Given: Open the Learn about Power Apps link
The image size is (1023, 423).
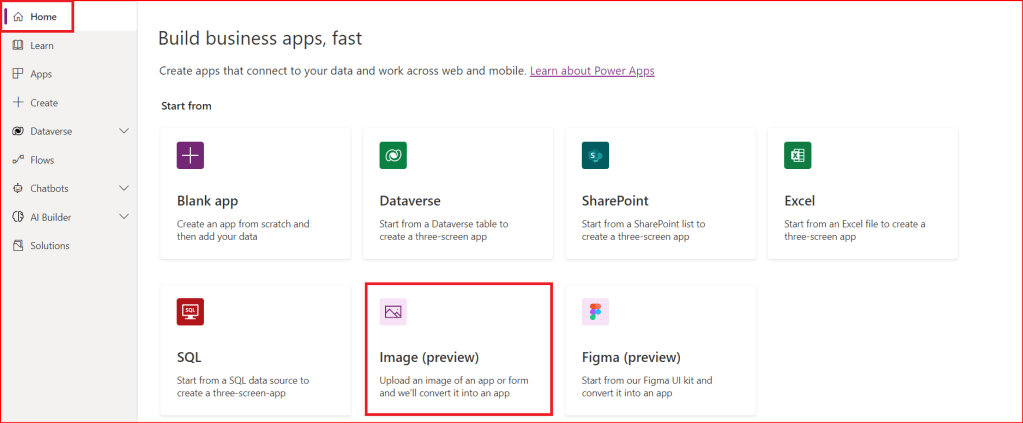Looking at the screenshot, I should tap(592, 71).
